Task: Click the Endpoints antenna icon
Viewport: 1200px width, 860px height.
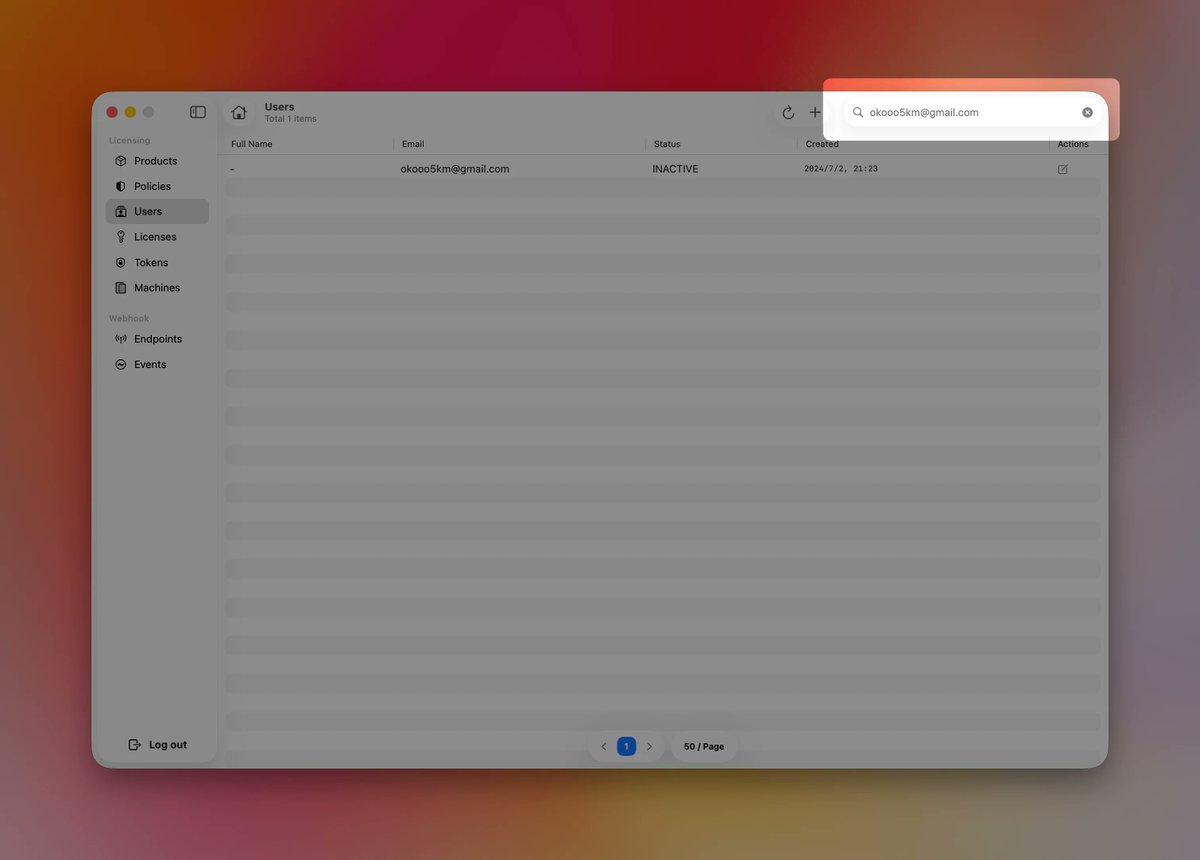Action: pyautogui.click(x=121, y=339)
